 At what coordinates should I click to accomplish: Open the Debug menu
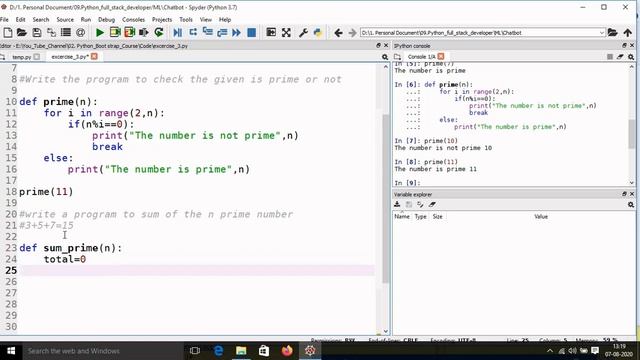(x=107, y=20)
